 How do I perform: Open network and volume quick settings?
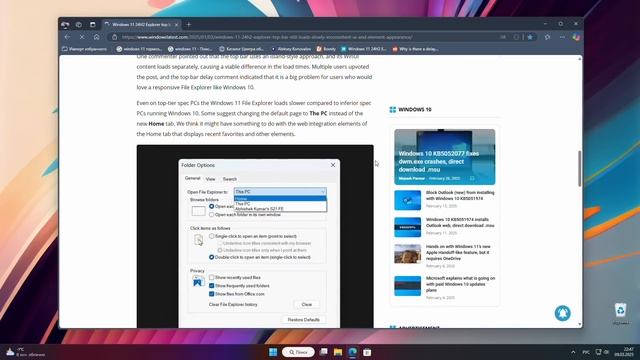point(602,352)
